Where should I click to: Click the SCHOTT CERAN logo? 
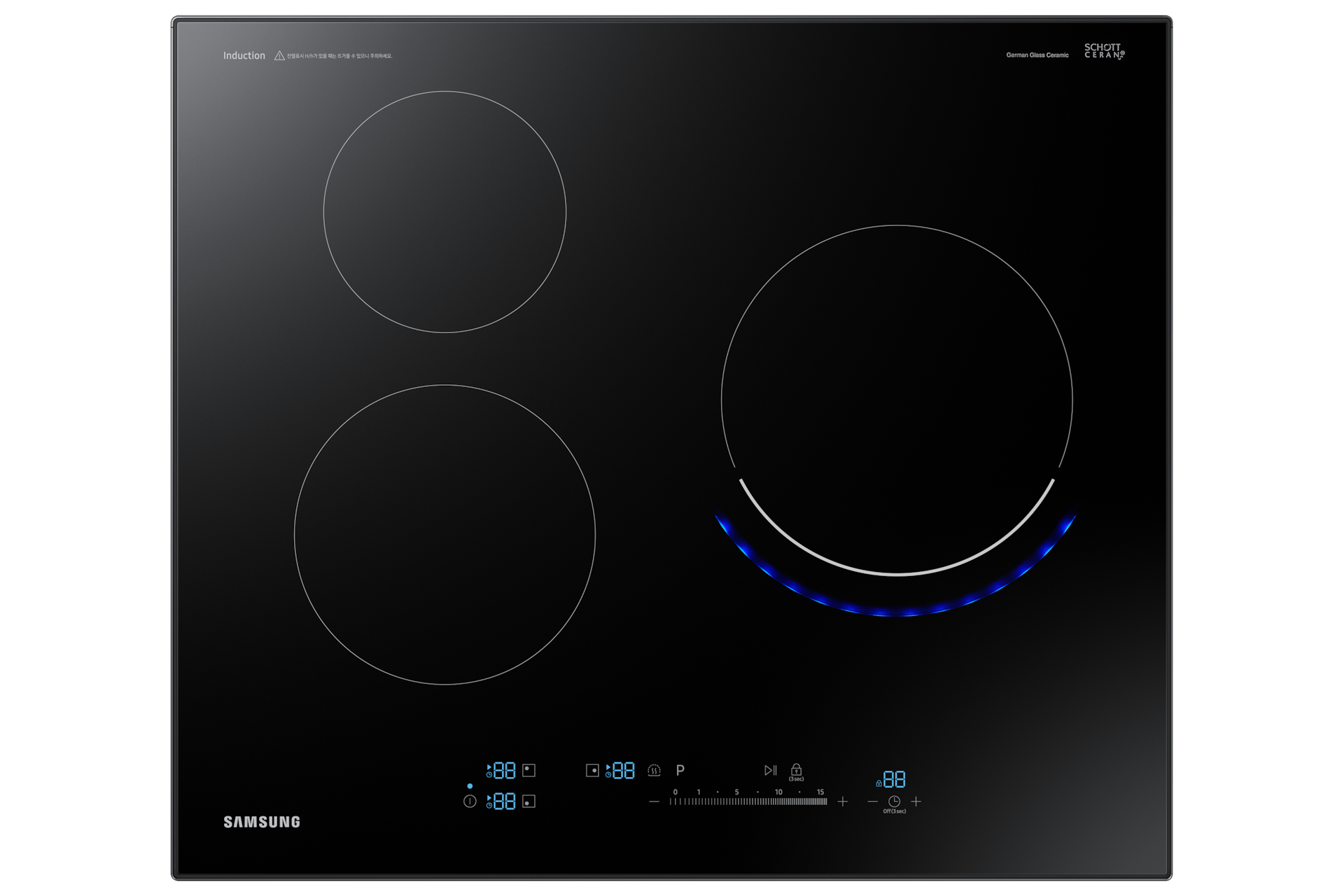coord(1105,51)
